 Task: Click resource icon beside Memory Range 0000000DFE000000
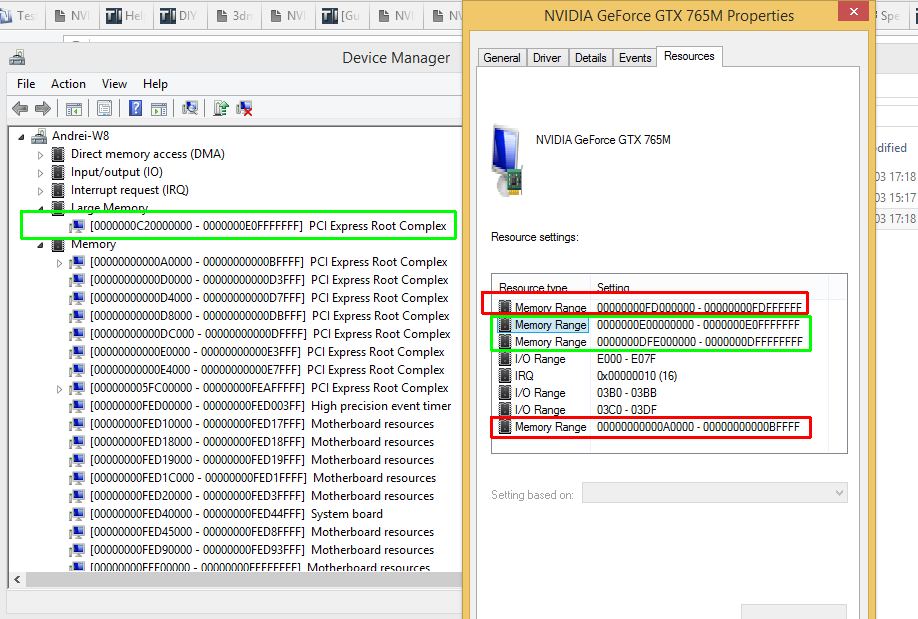point(505,341)
